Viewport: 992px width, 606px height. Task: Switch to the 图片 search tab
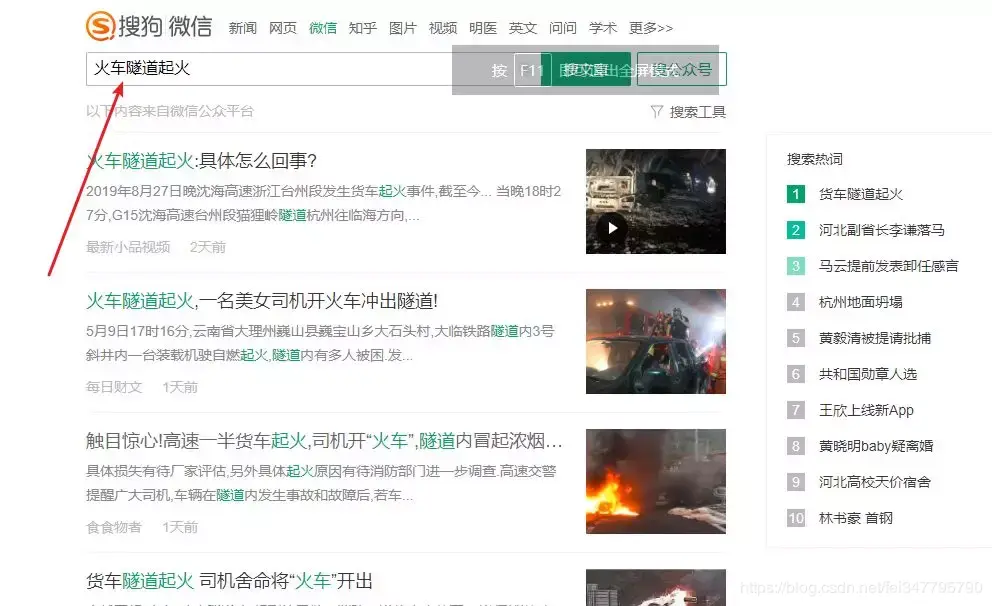pos(402,28)
